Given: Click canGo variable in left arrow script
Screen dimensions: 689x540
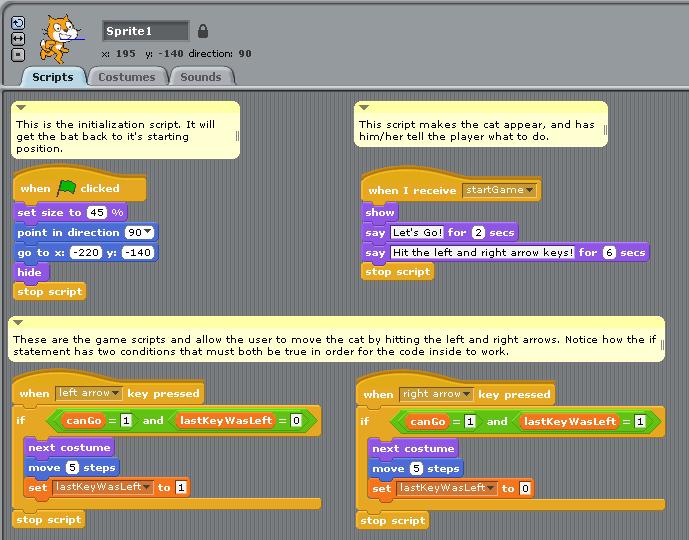Looking at the screenshot, I should [83, 420].
